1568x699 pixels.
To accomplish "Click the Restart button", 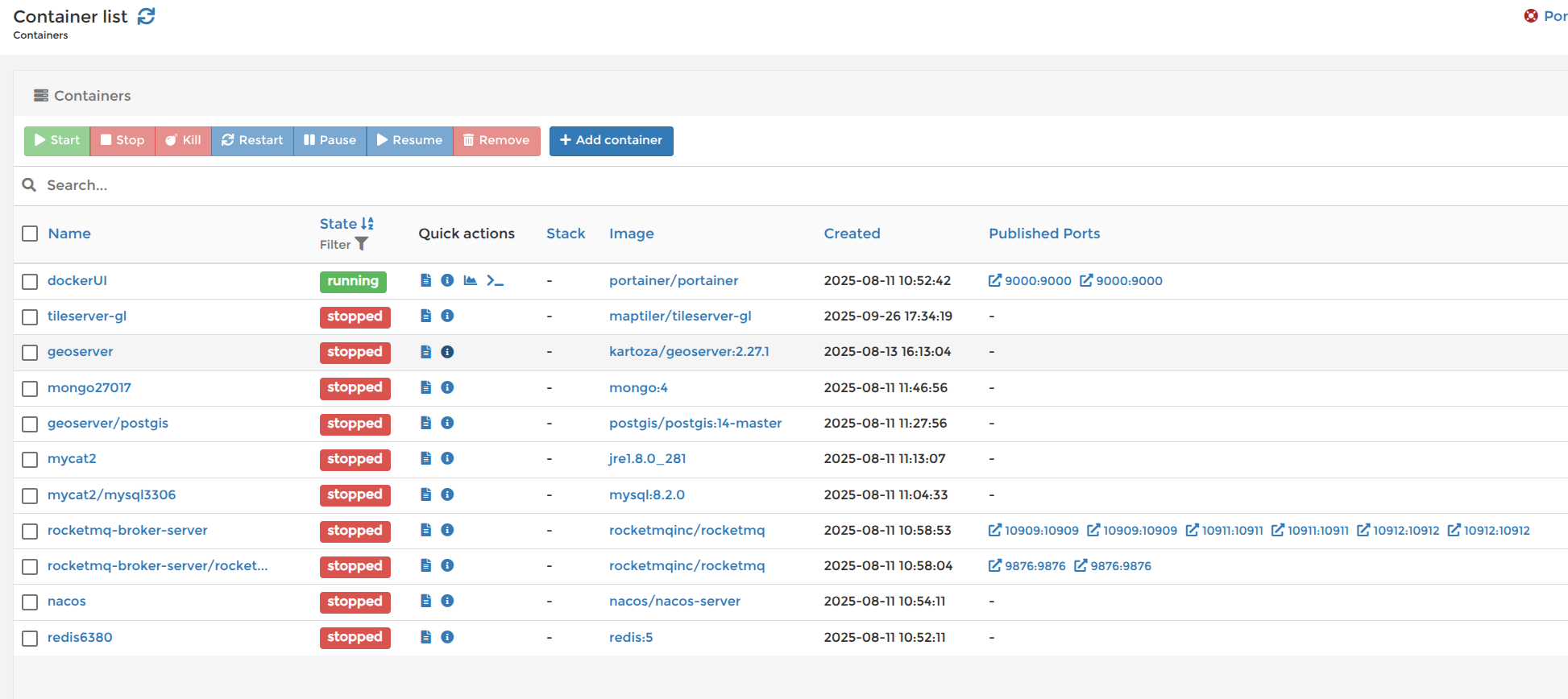I will coord(252,140).
